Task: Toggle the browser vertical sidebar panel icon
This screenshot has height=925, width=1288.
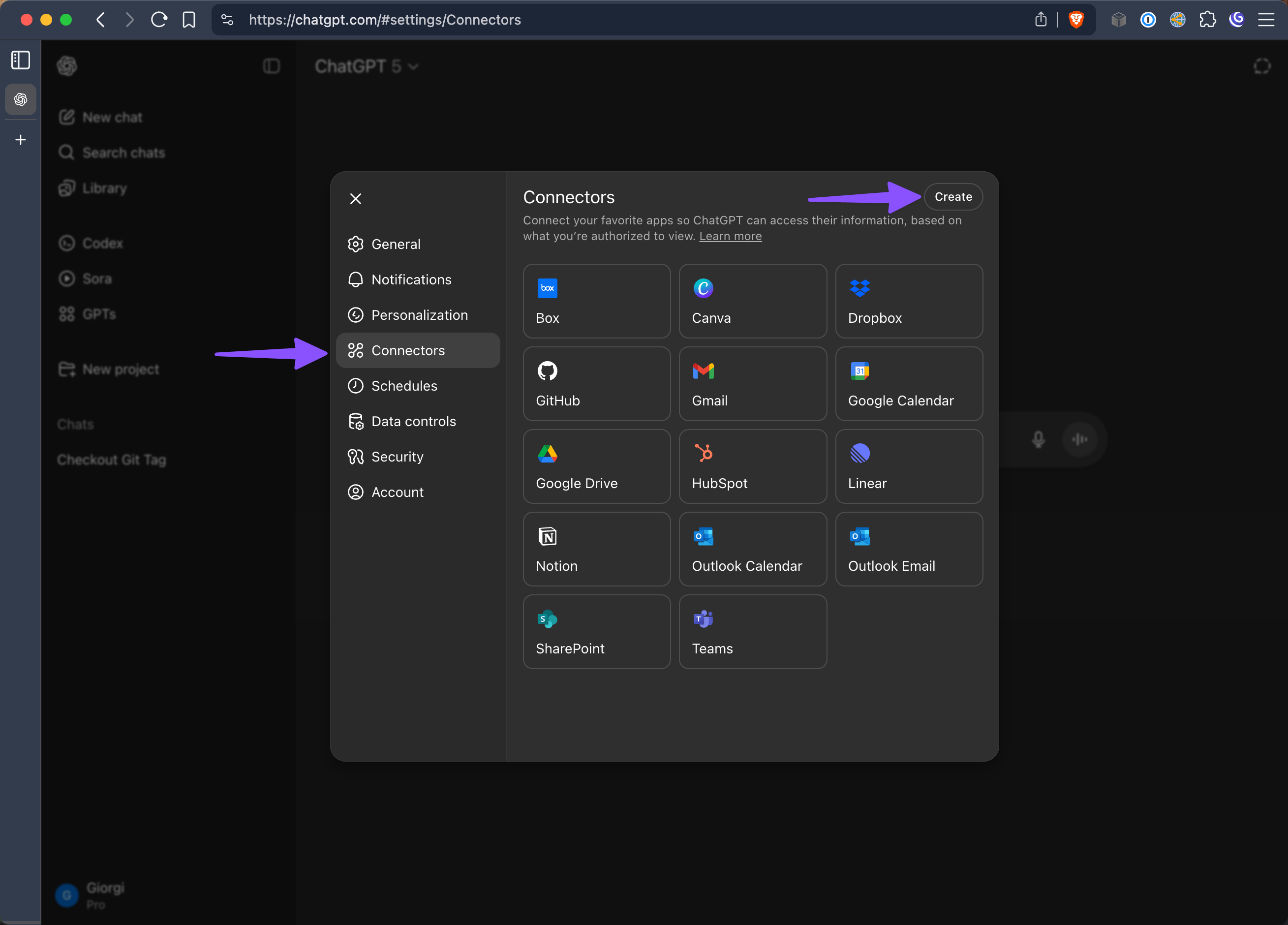Action: (21, 60)
